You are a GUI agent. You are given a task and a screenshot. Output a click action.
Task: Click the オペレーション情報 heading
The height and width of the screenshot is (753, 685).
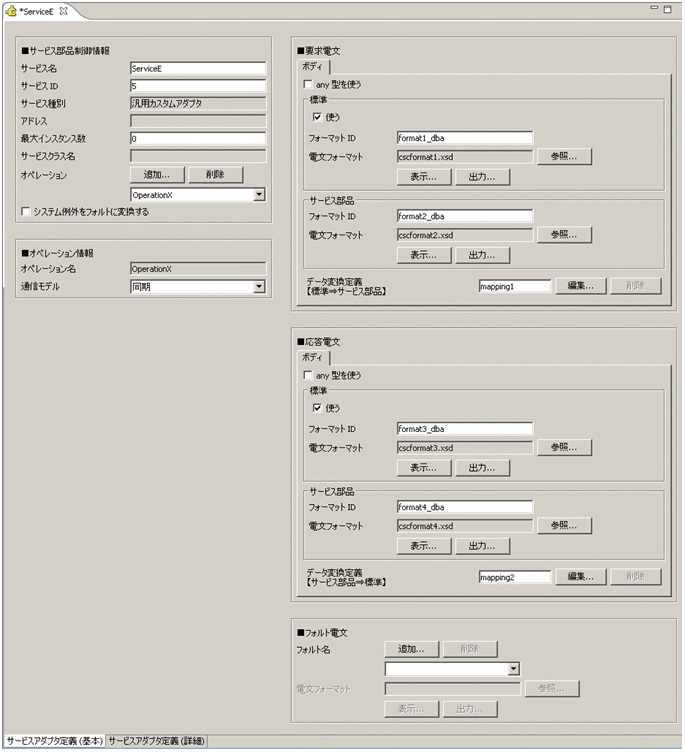pos(57,253)
